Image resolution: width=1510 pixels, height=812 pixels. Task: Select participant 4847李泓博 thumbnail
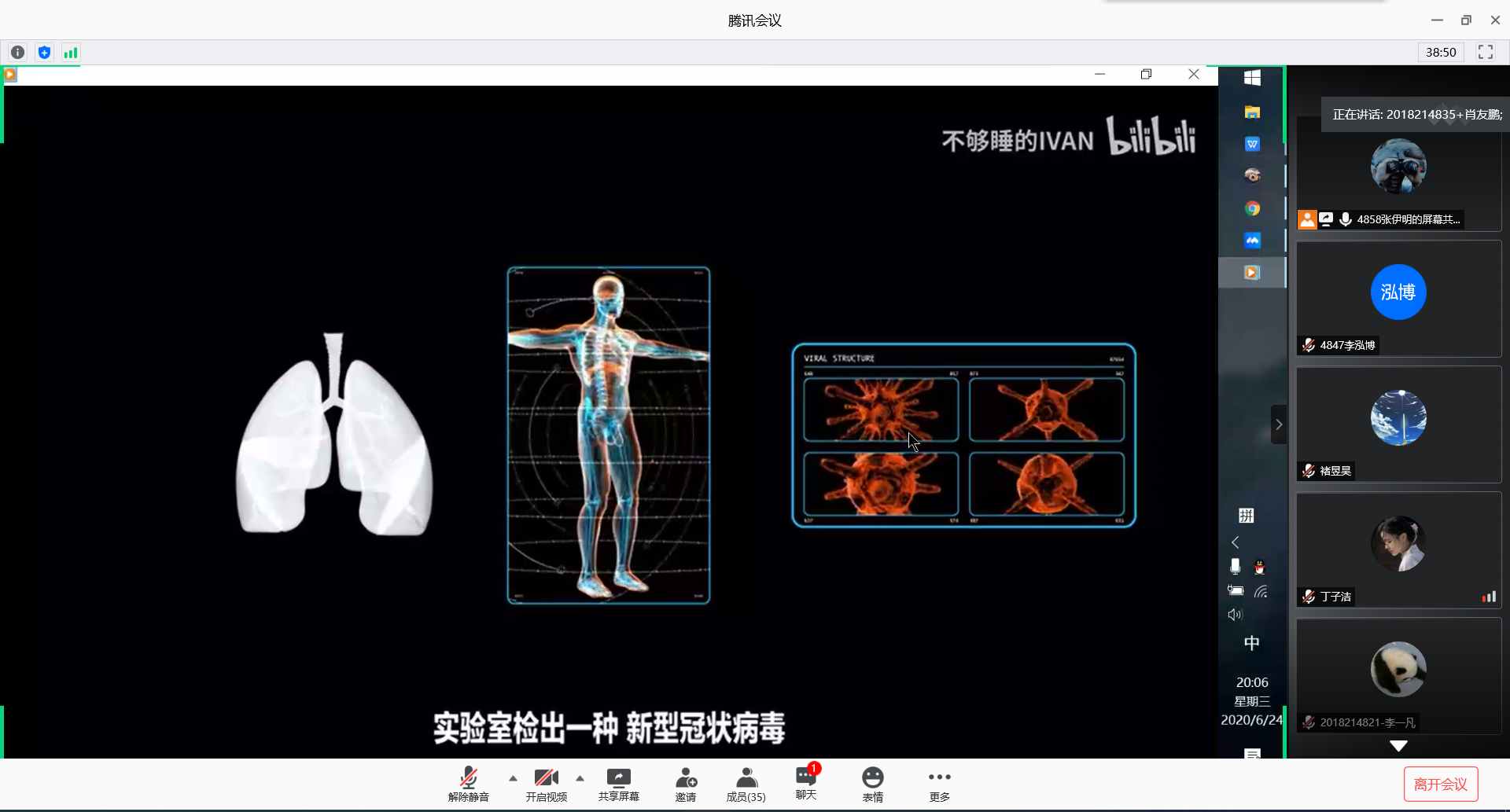point(1398,299)
